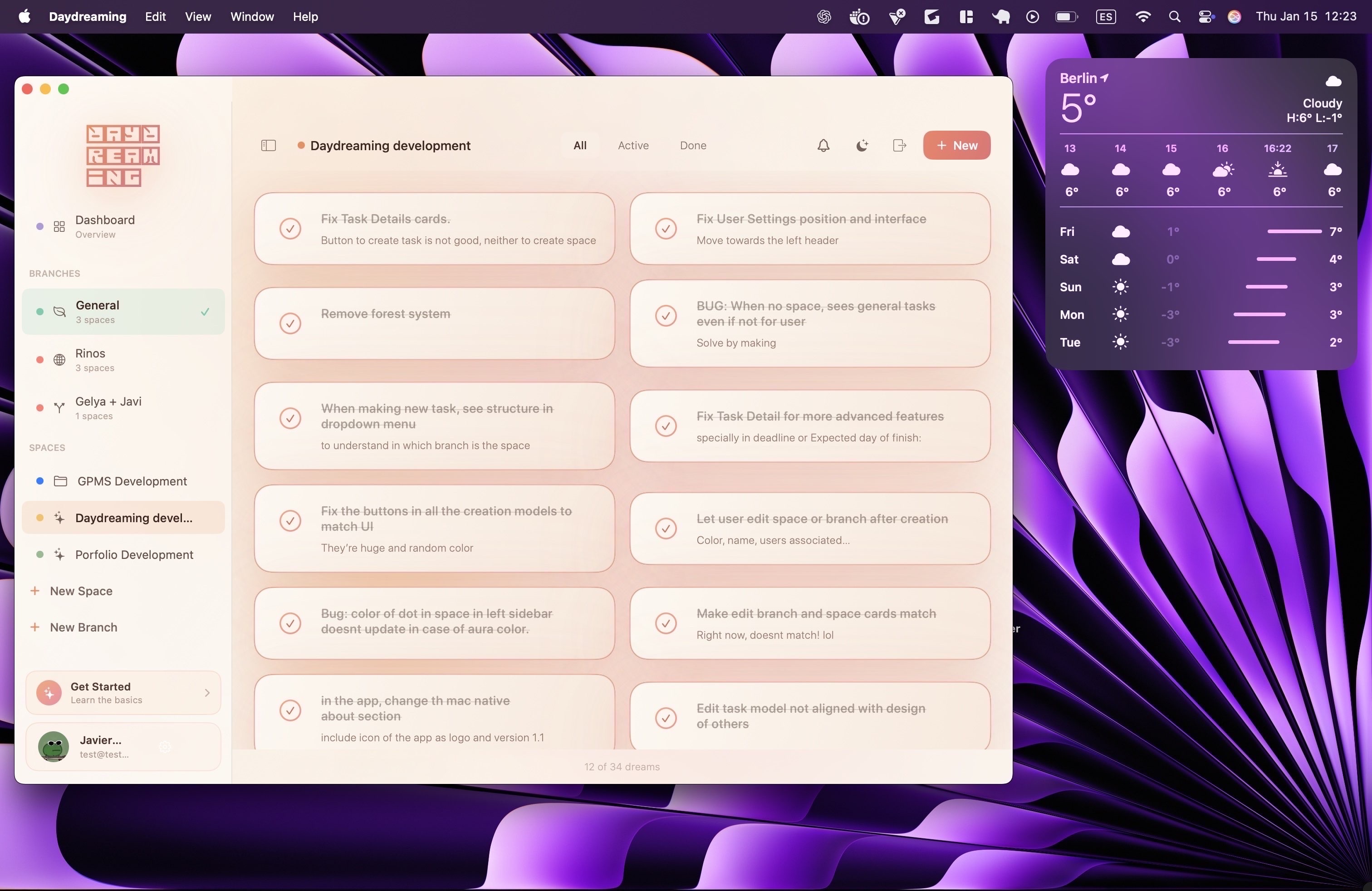Open notifications bell in header
Image resolution: width=1372 pixels, height=891 pixels.
pyautogui.click(x=823, y=145)
